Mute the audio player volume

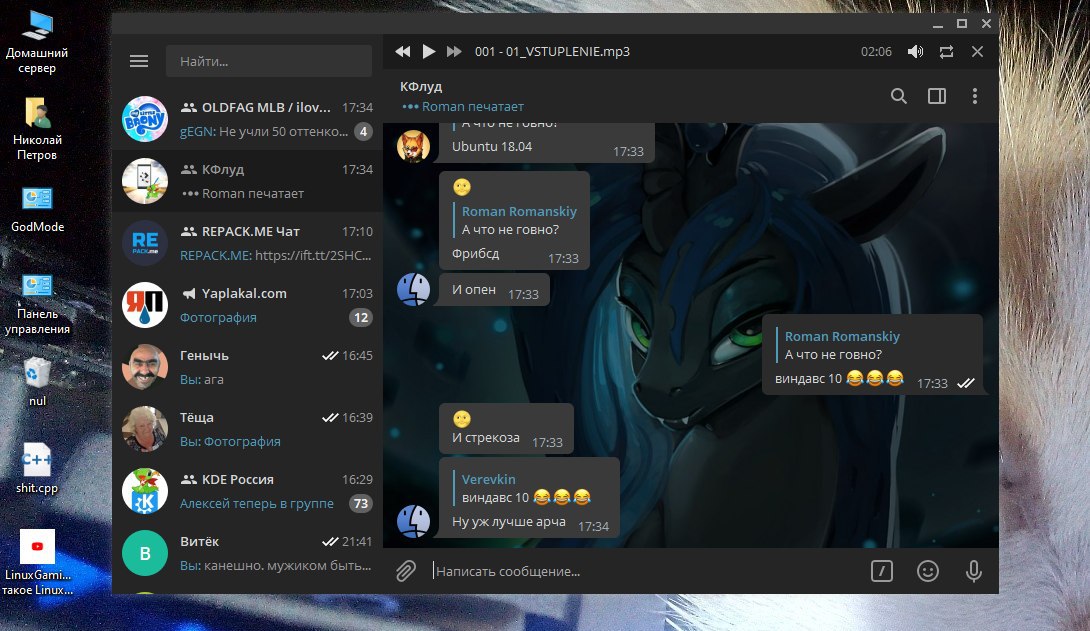pos(916,51)
